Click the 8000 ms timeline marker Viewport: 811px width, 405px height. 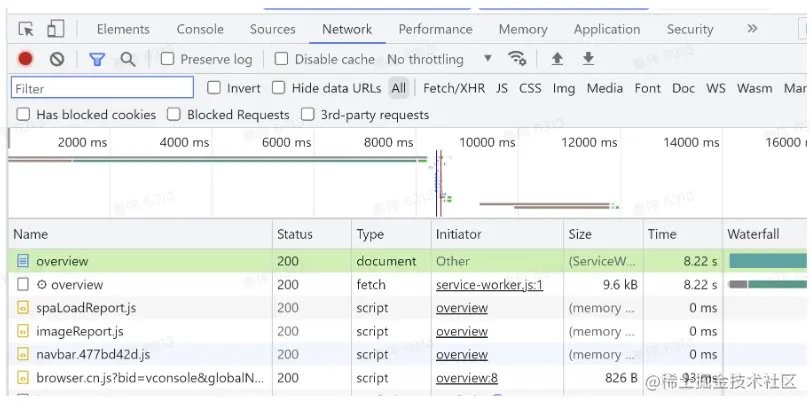[x=389, y=142]
